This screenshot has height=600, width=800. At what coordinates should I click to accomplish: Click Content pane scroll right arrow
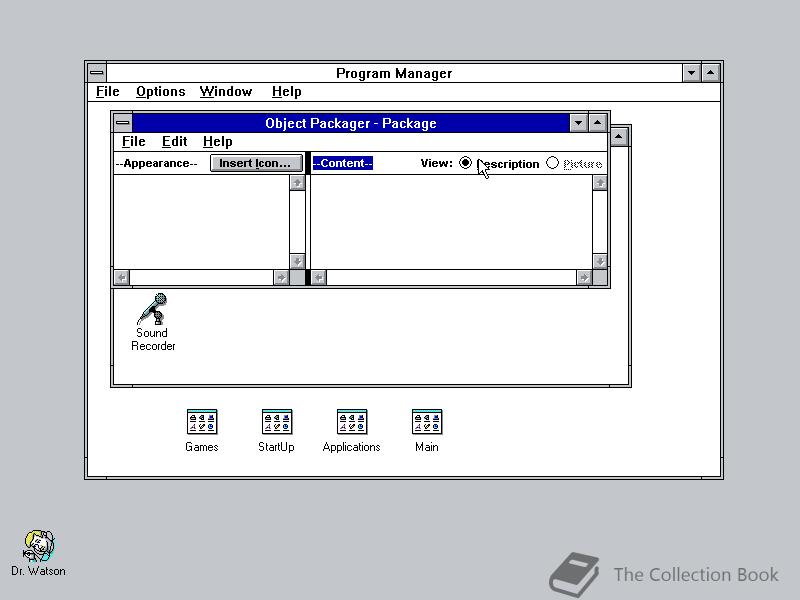coord(584,278)
